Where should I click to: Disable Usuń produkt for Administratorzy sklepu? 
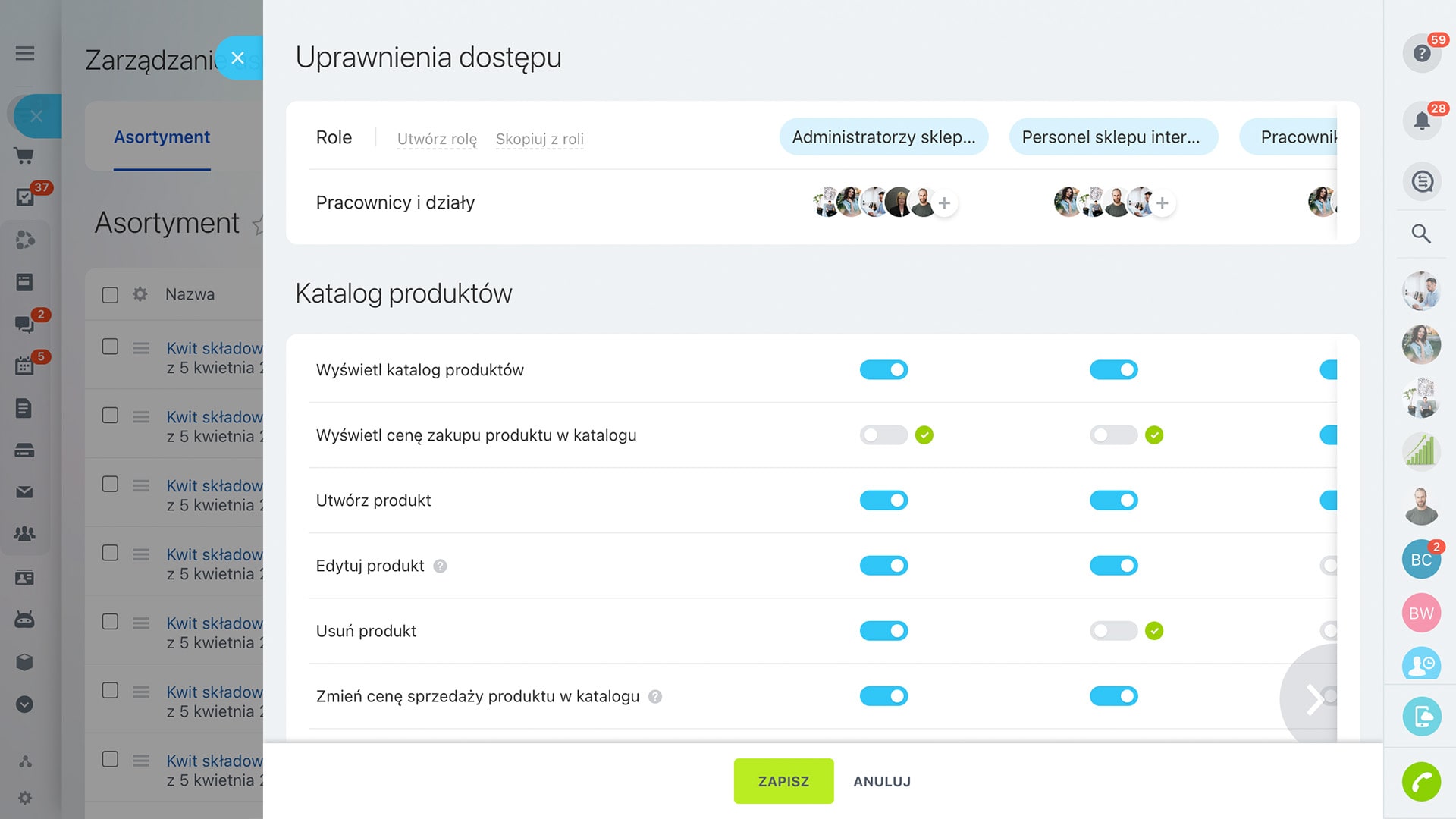[883, 631]
